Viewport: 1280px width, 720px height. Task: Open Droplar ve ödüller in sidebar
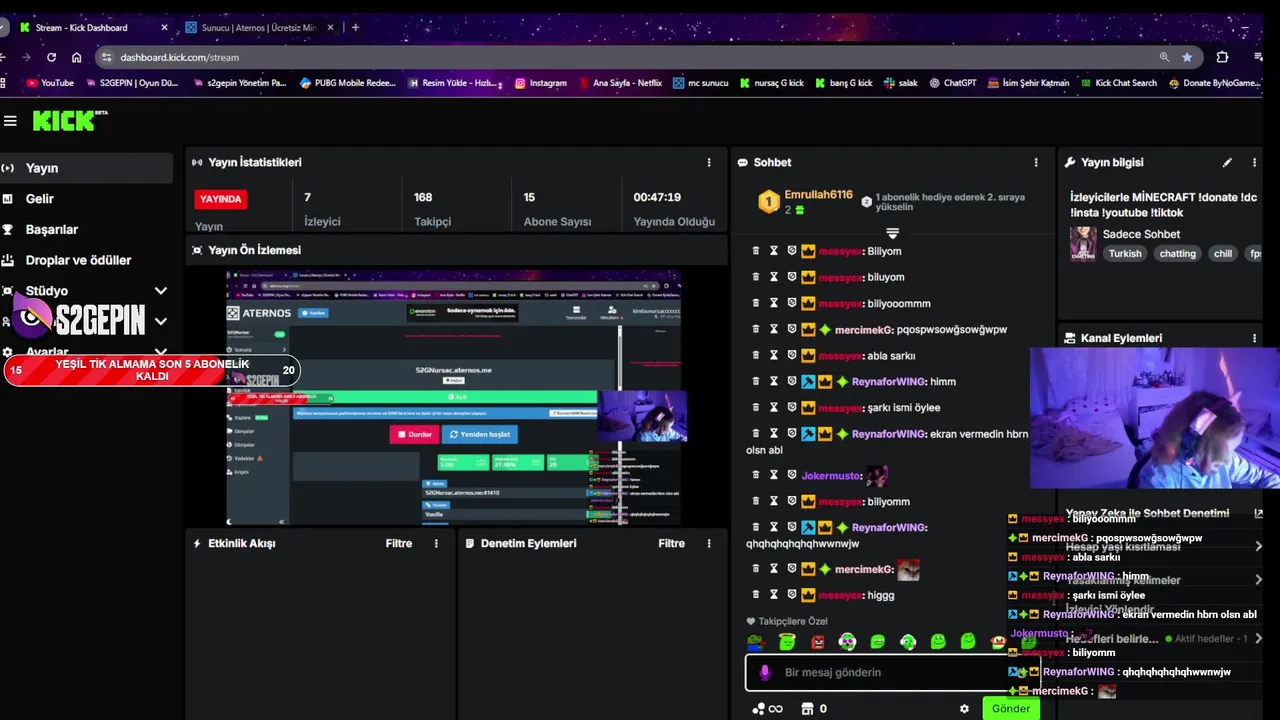click(x=87, y=260)
